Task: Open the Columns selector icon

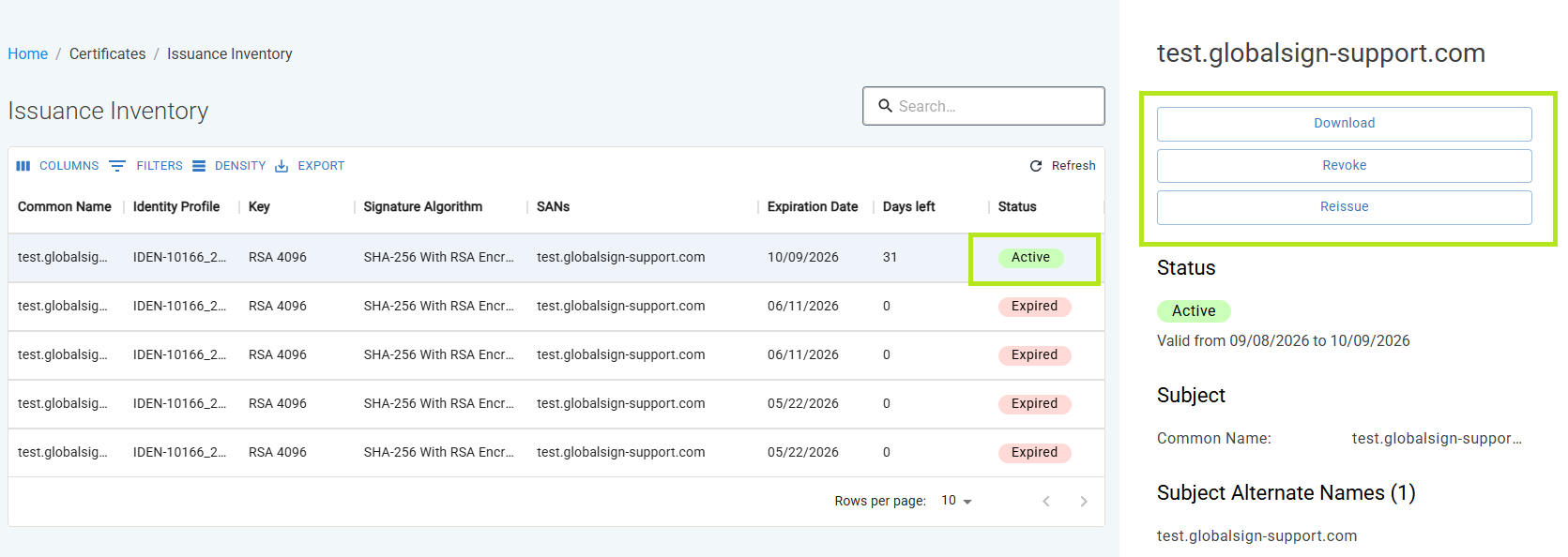Action: (x=23, y=166)
